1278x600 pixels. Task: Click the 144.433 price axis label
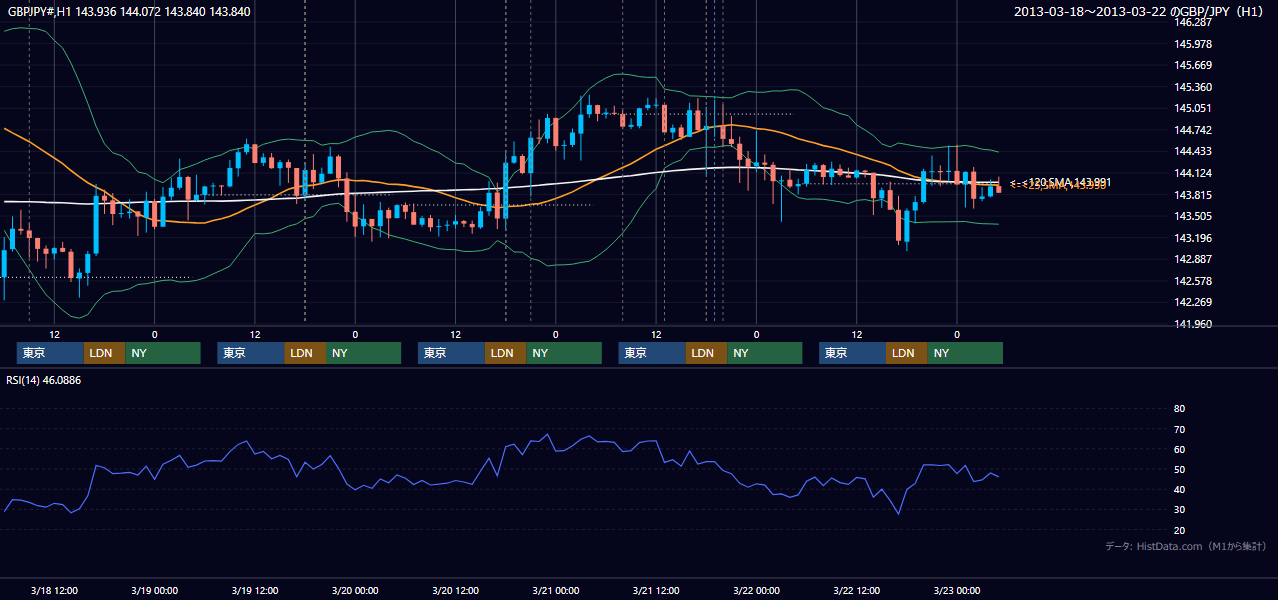coord(1193,151)
